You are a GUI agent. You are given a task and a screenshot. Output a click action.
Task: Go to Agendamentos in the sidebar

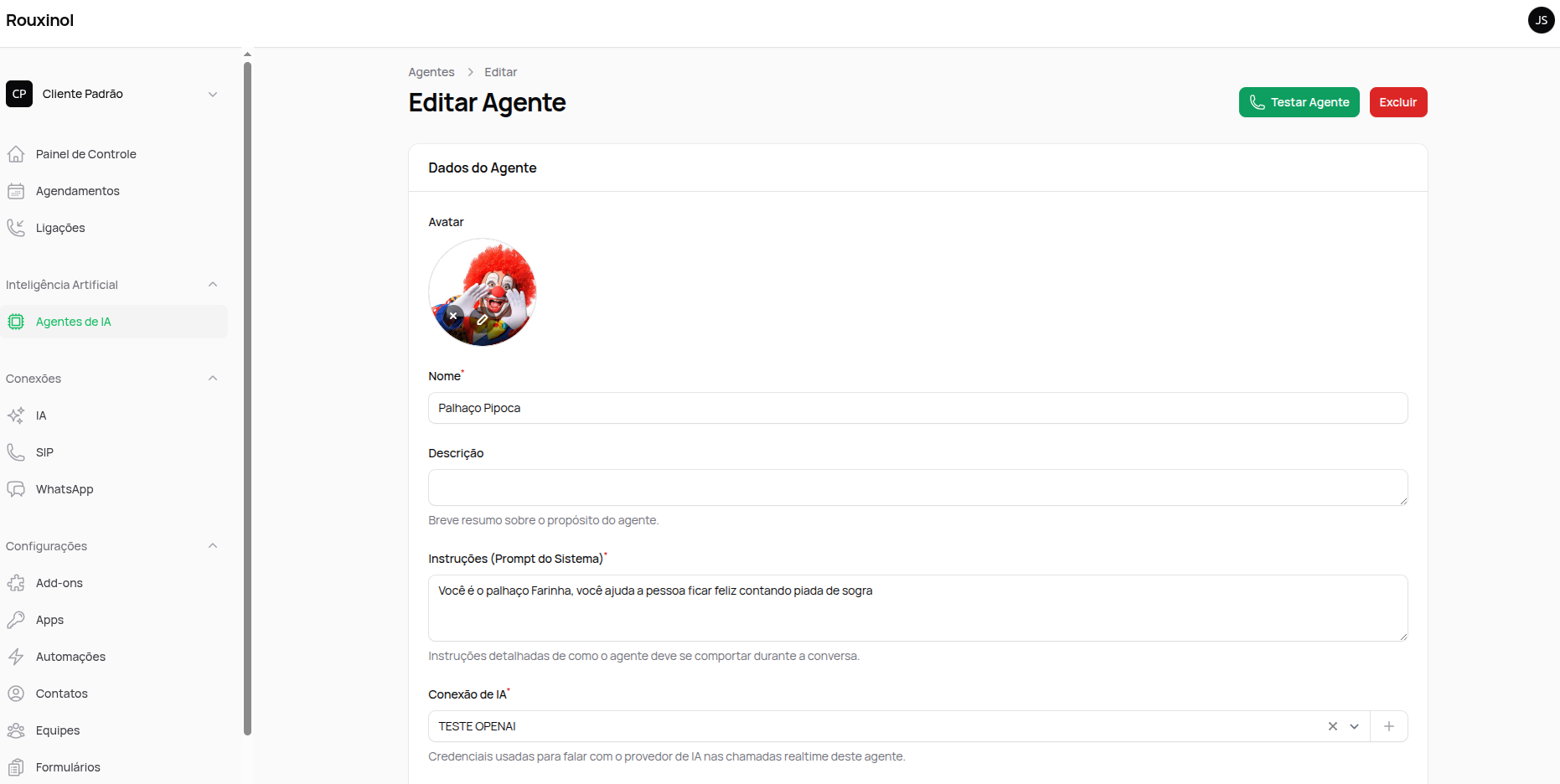114,191
